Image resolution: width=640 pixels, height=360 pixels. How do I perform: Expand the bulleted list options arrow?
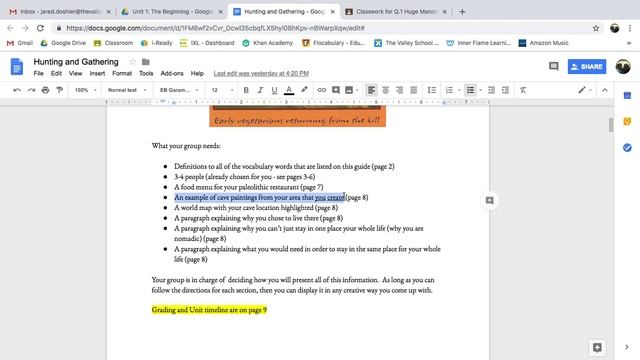pyautogui.click(x=480, y=90)
